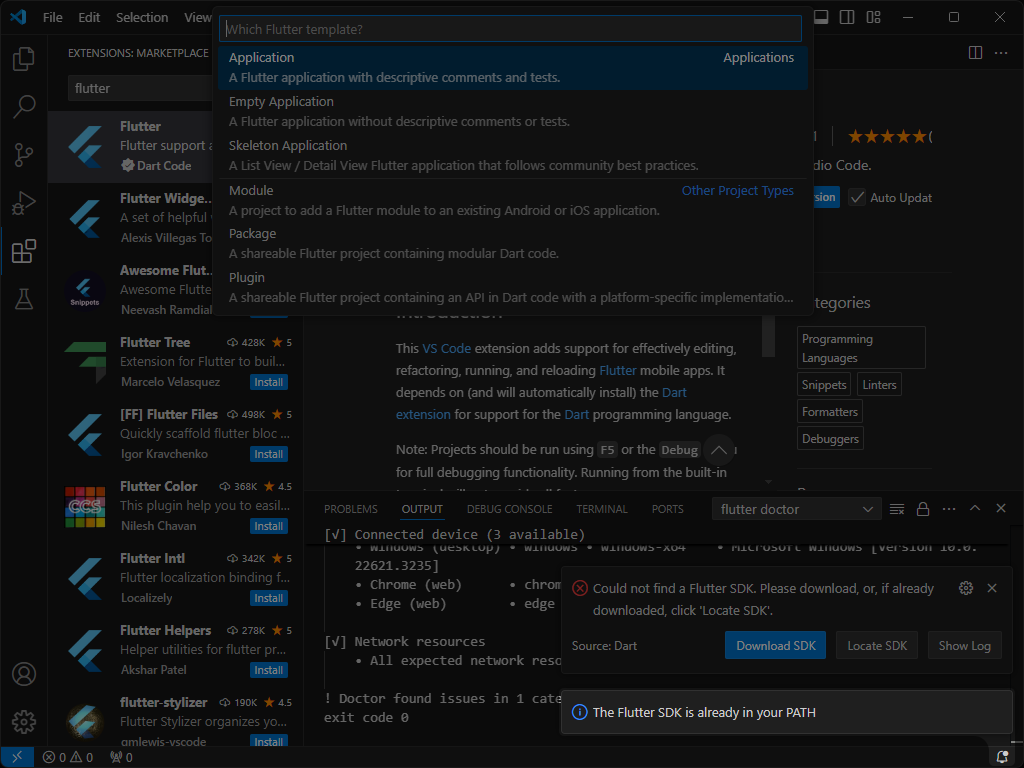
Task: Split the editor to the right
Action: [975, 53]
